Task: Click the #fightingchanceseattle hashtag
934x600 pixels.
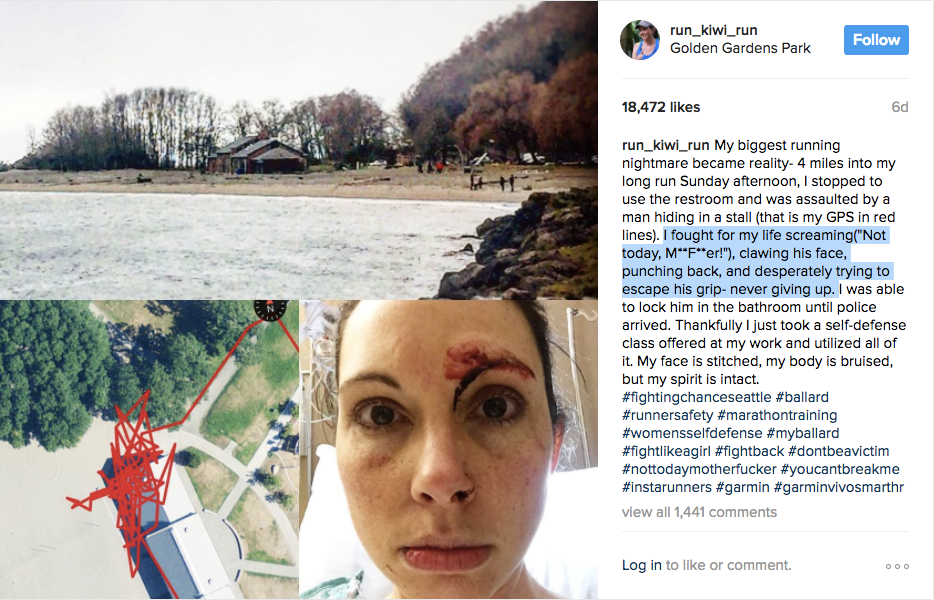Action: (x=696, y=397)
